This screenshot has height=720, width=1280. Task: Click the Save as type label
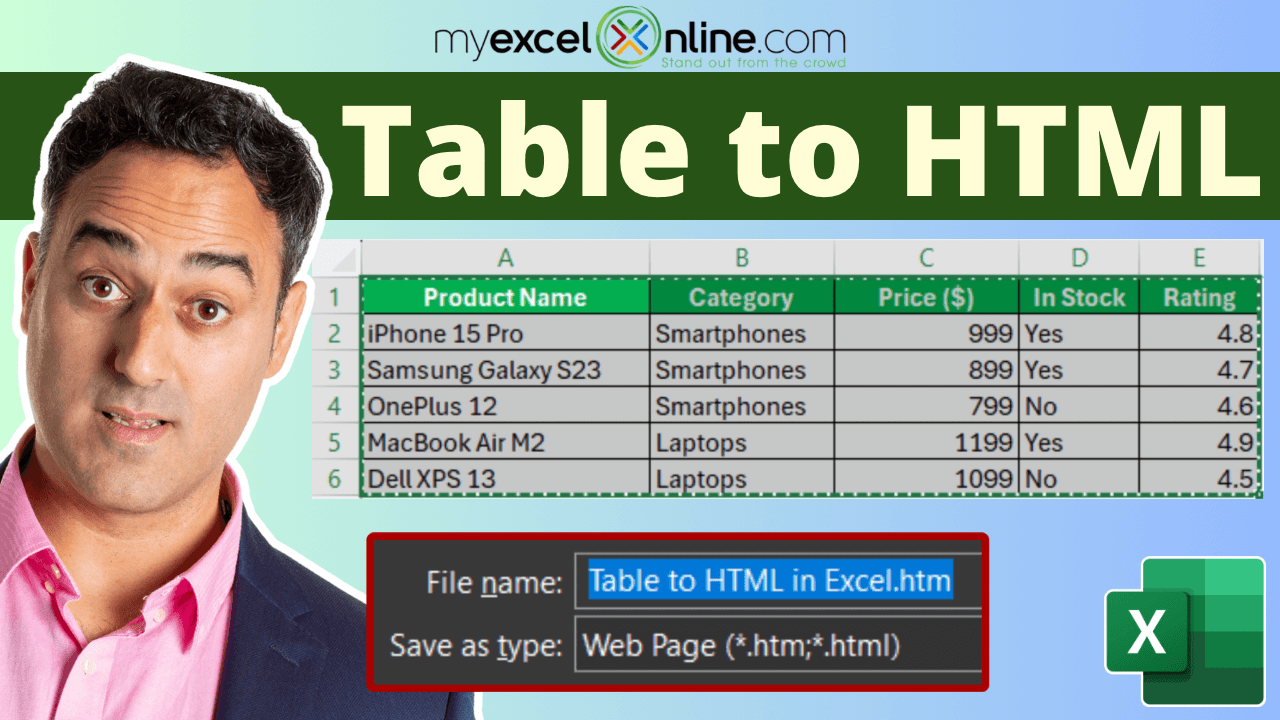[x=478, y=646]
